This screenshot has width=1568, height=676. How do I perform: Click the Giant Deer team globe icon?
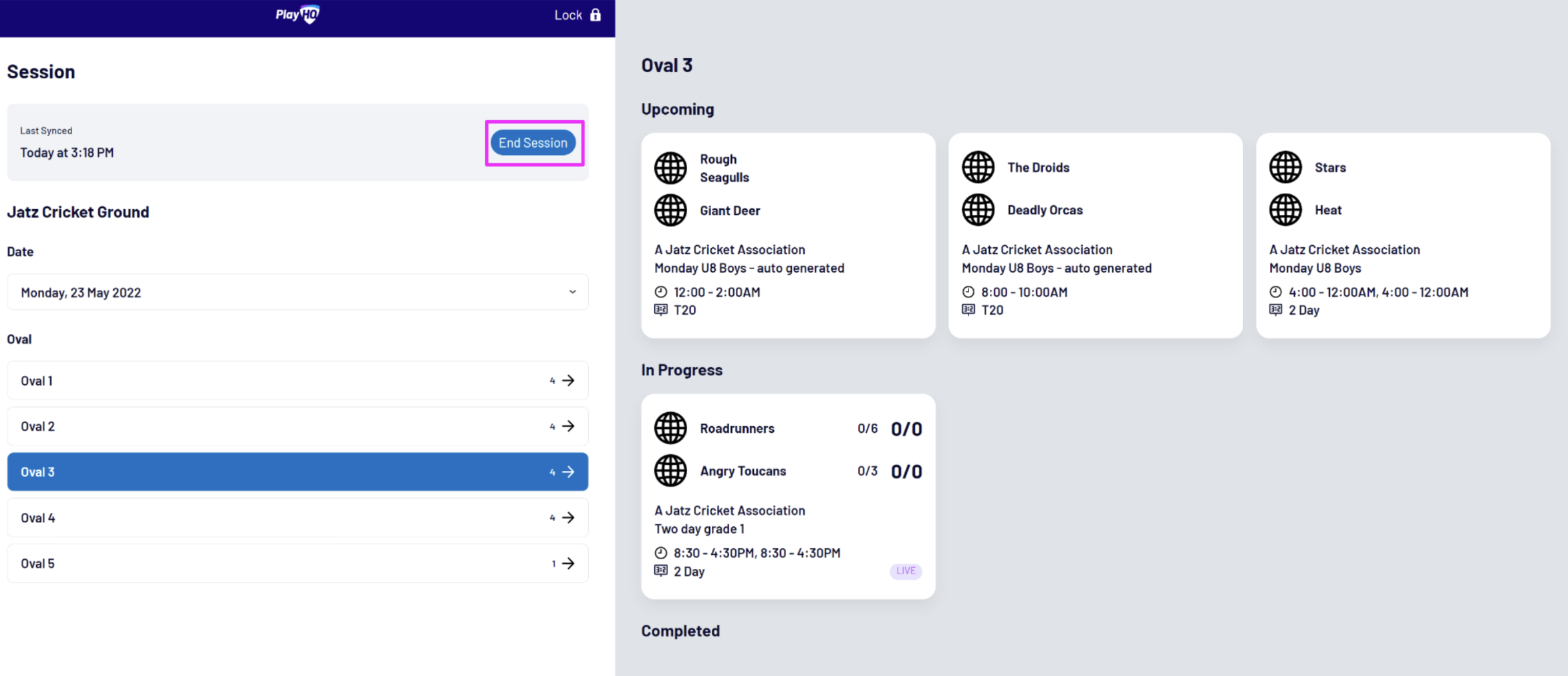point(670,210)
